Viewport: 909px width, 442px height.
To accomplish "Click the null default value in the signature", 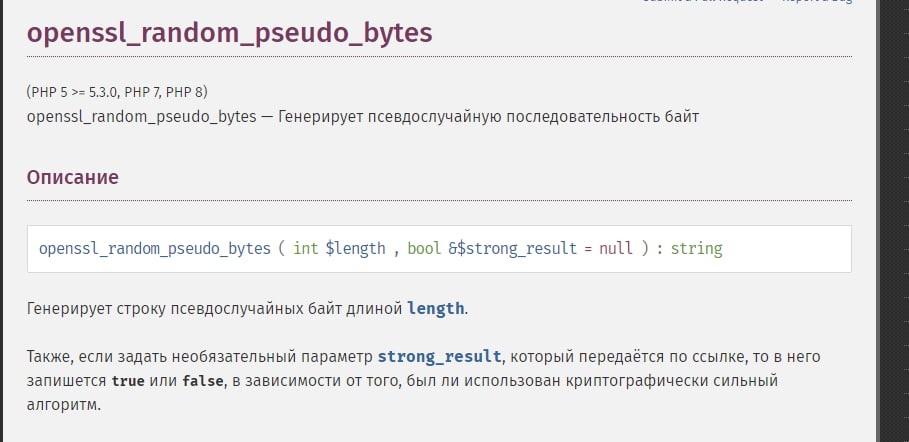I will tap(615, 248).
